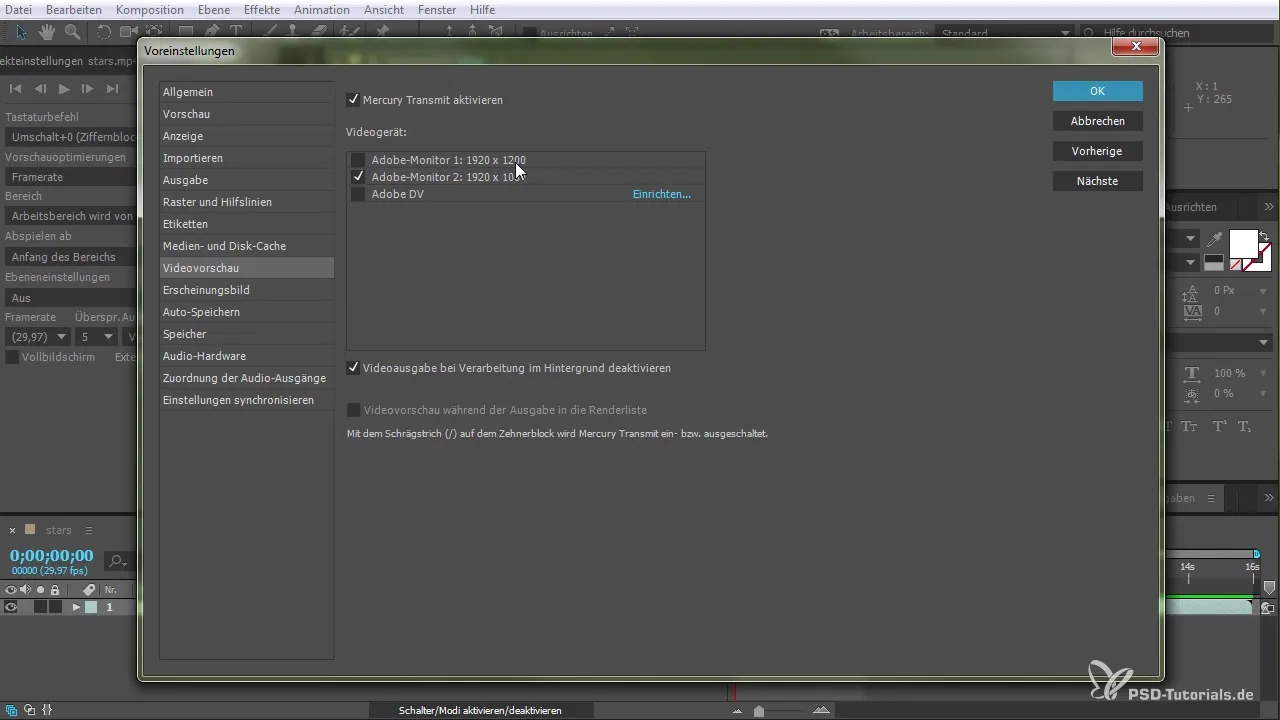Viewport: 1280px width, 720px height.
Task: Click the Superscript text icon
Action: pyautogui.click(x=1219, y=426)
